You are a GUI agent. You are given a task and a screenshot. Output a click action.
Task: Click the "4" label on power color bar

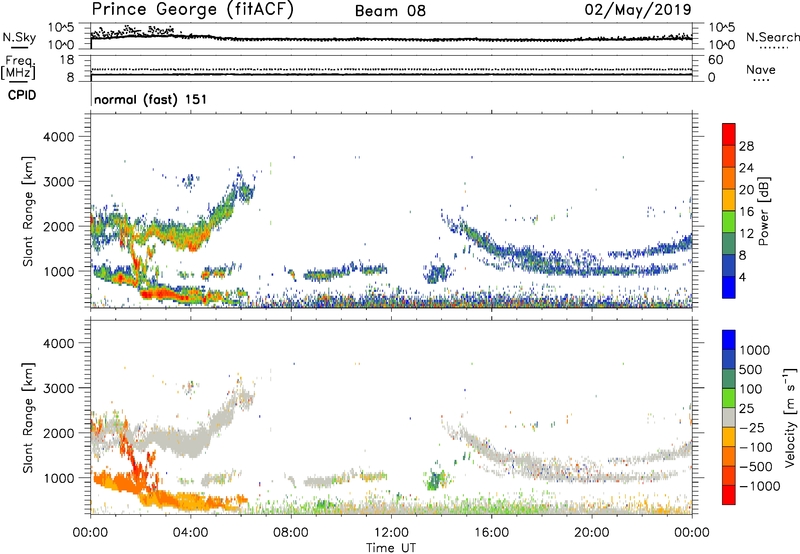pyautogui.click(x=743, y=277)
